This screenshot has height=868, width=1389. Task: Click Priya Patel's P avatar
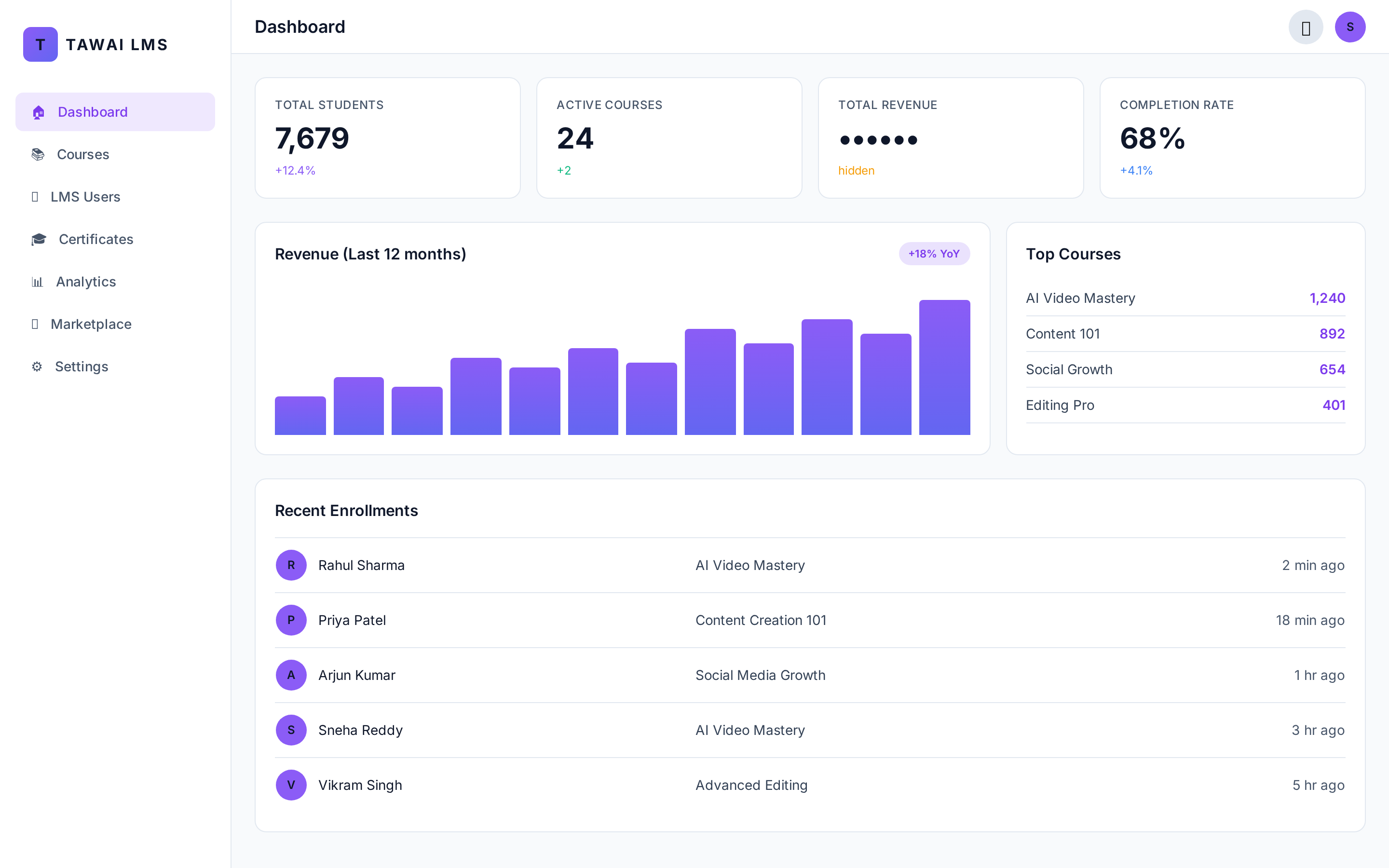click(291, 620)
